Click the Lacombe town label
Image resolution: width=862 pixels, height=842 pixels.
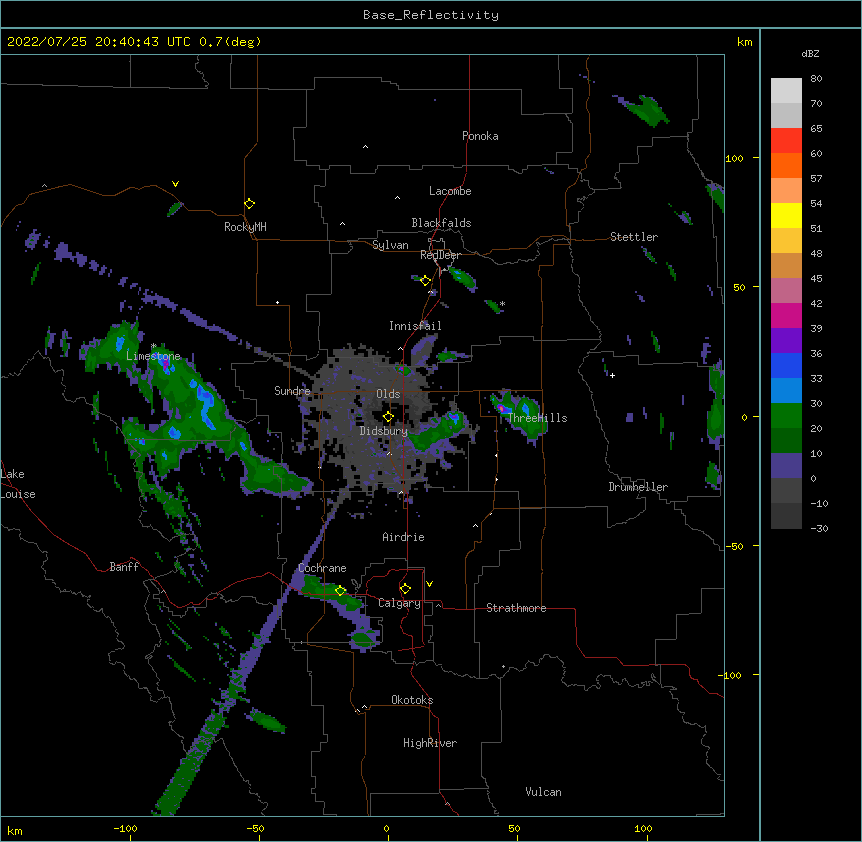450,191
